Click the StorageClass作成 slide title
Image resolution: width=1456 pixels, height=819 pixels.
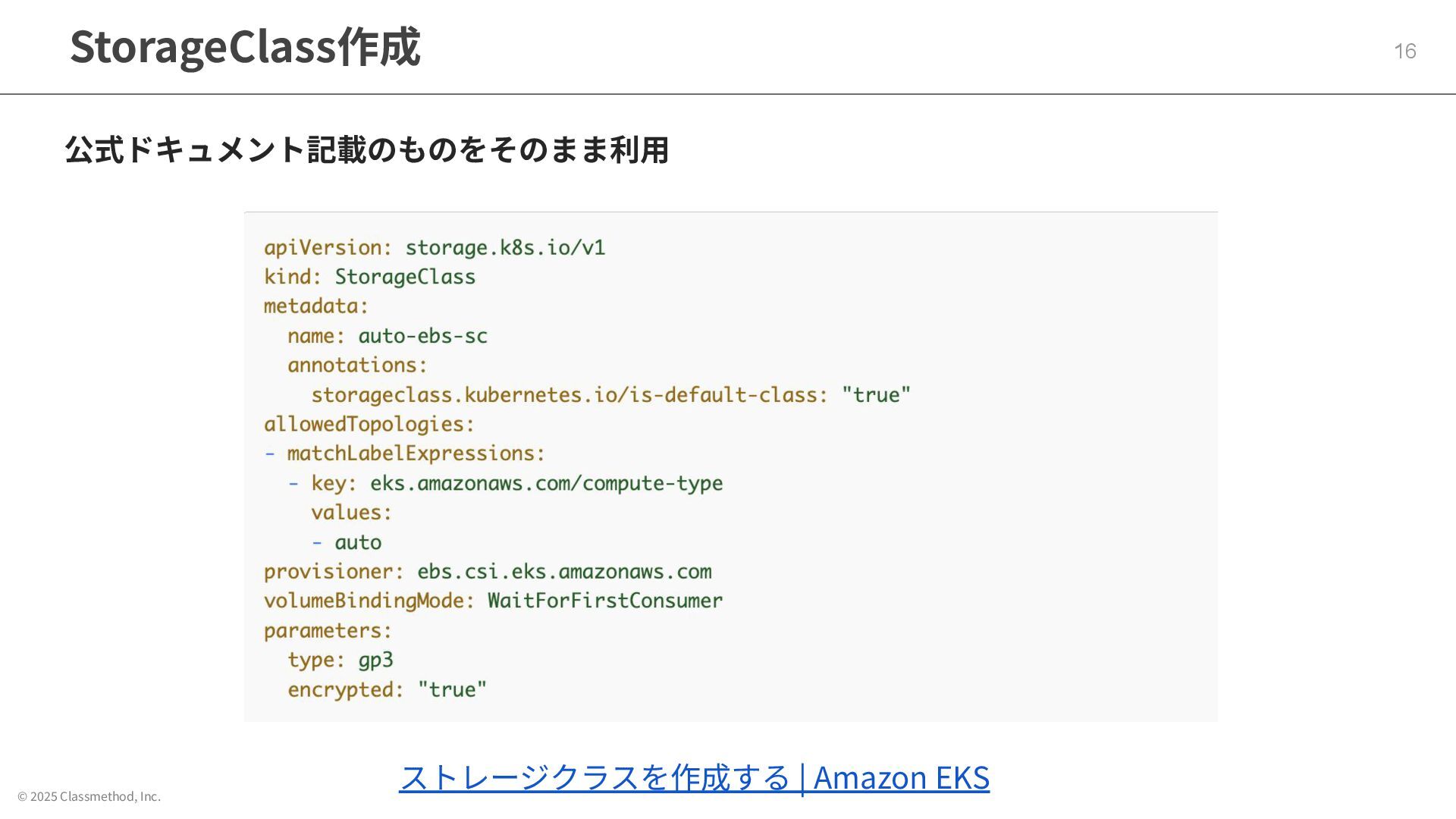[245, 47]
